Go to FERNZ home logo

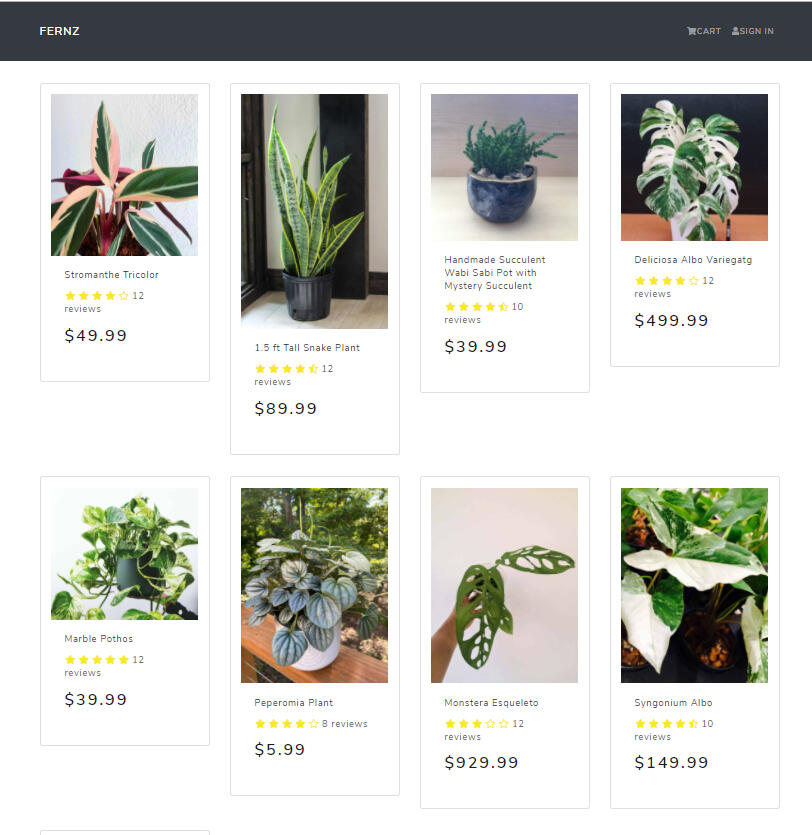59,31
